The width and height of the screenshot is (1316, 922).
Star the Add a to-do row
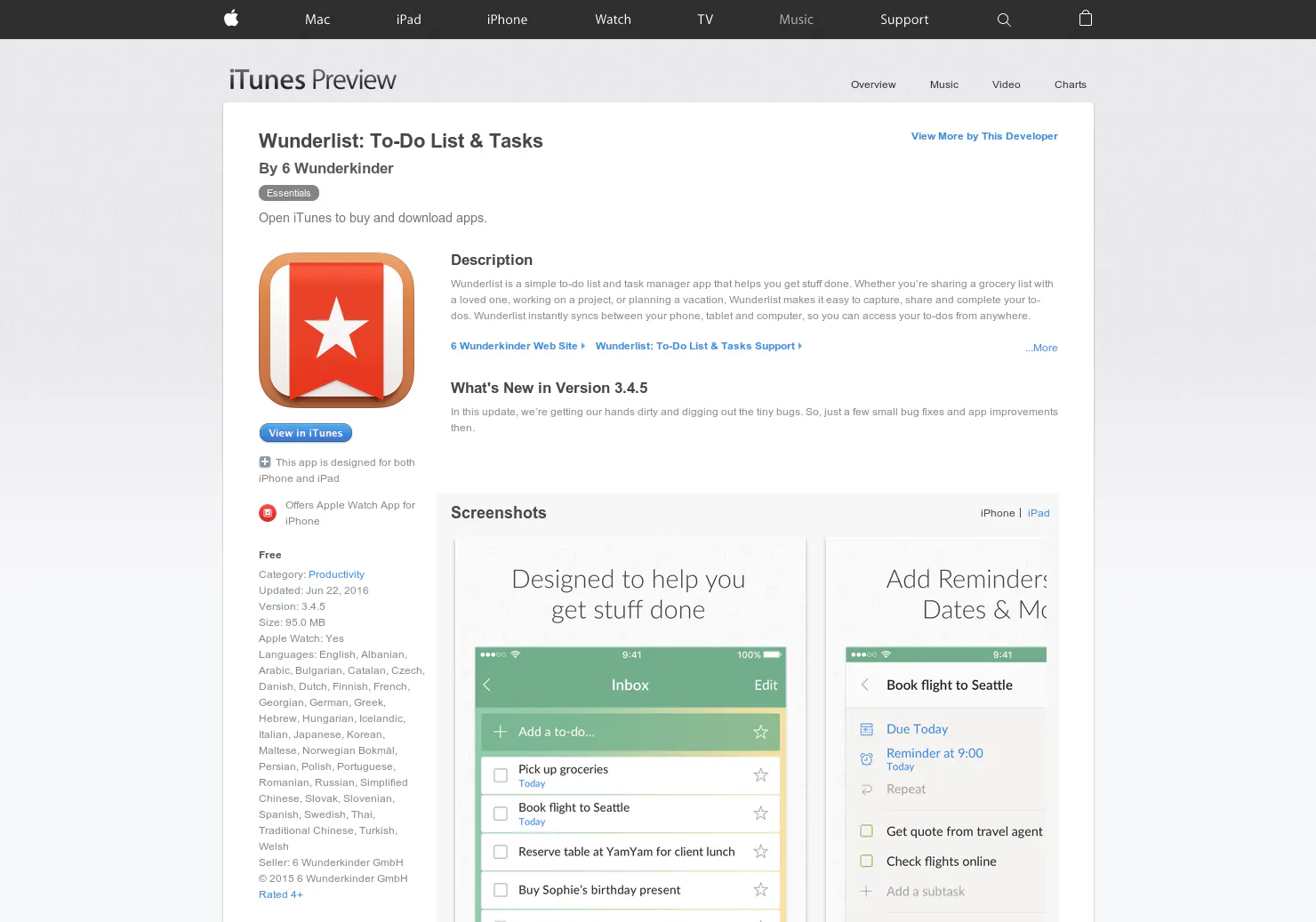760,732
